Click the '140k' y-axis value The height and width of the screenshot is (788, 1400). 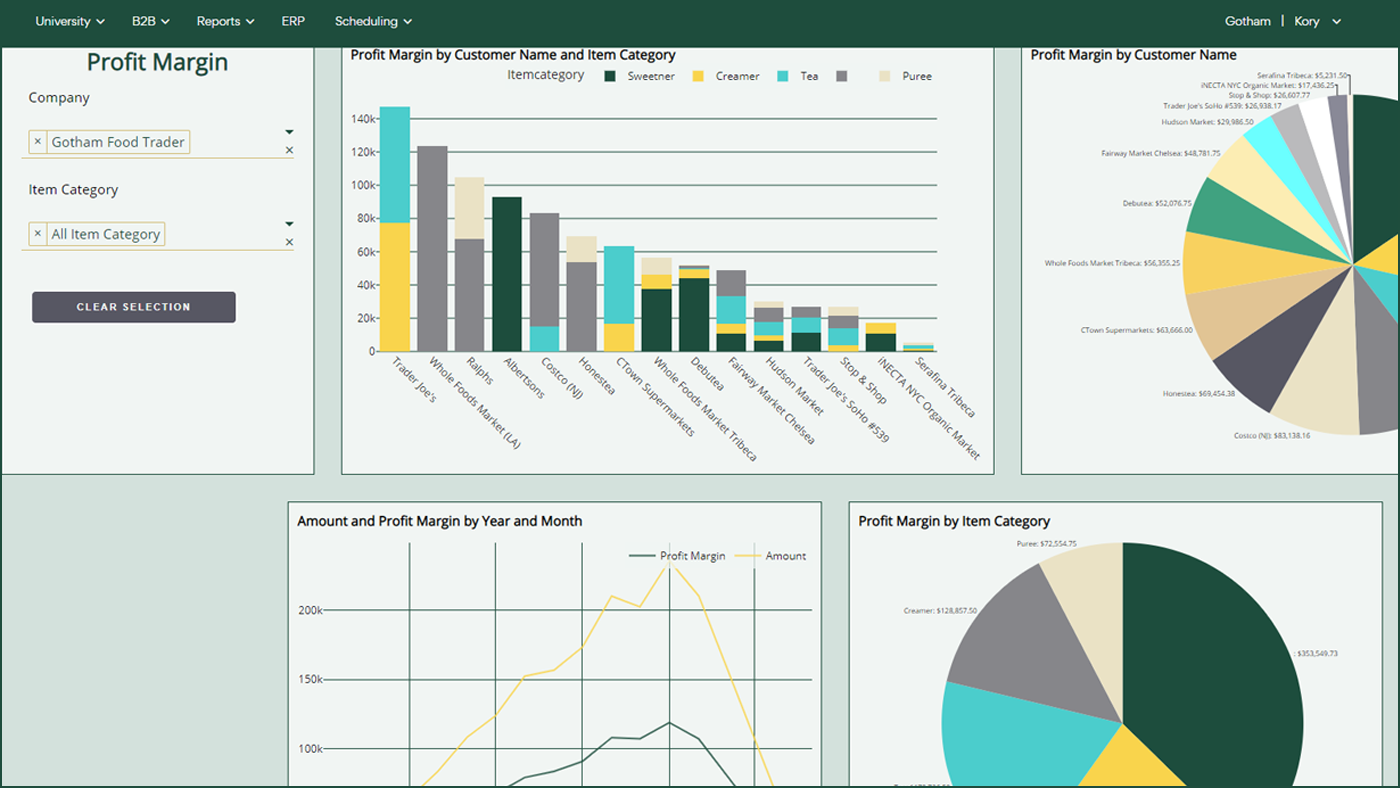[x=362, y=119]
